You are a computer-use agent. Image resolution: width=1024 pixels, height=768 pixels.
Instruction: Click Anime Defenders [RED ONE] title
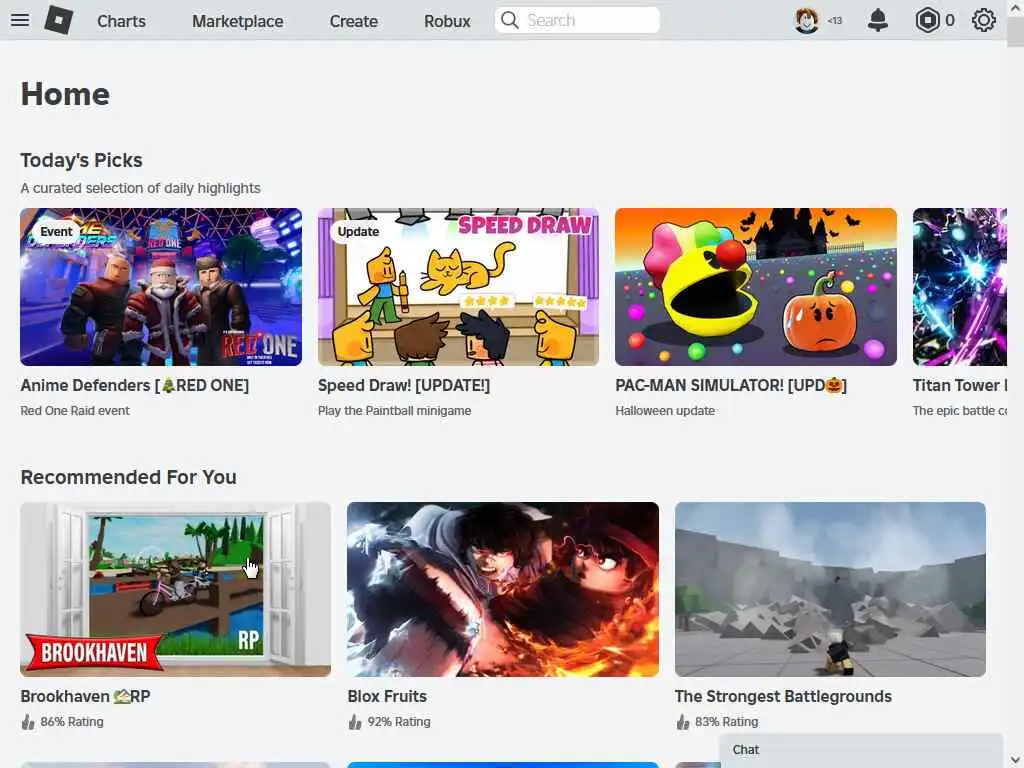click(x=135, y=385)
